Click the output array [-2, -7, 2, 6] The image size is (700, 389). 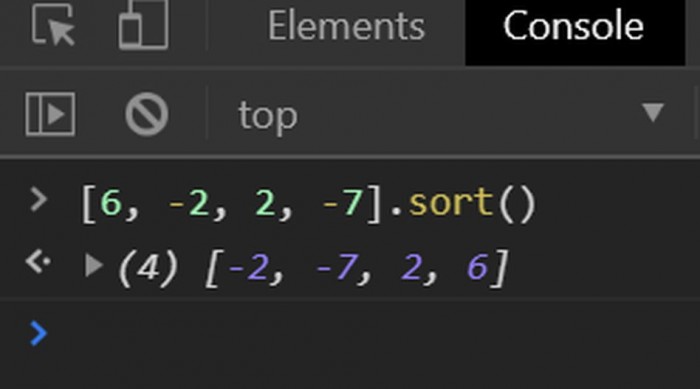356,268
